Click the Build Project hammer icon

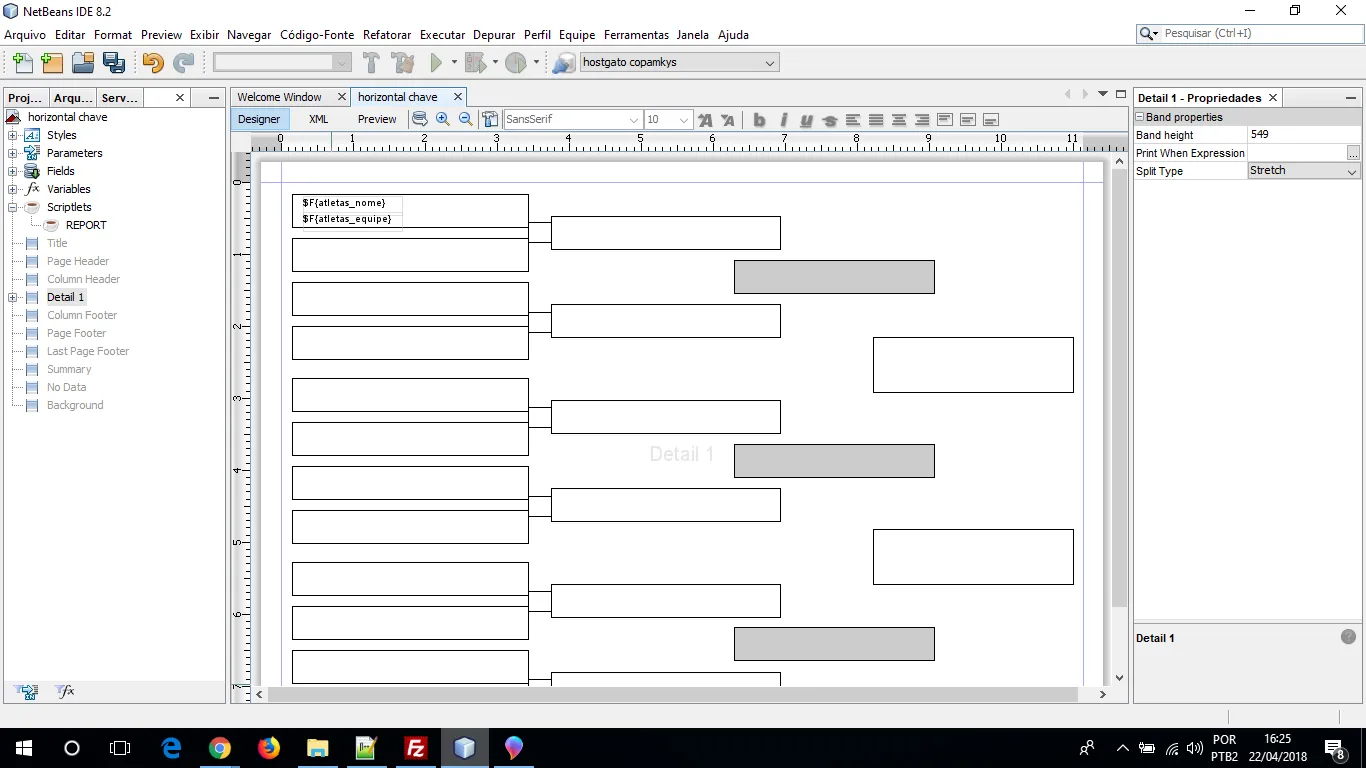coord(371,62)
